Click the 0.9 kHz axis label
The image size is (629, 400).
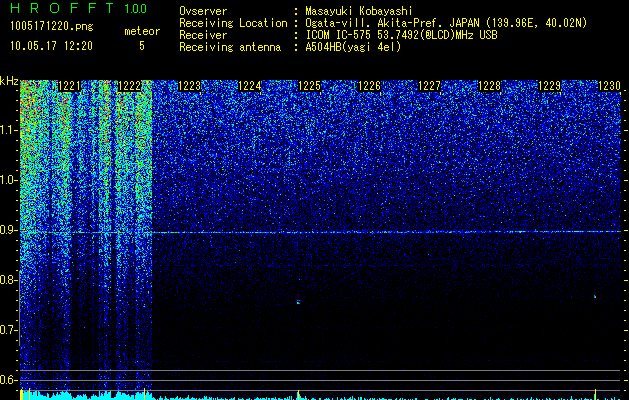point(9,230)
